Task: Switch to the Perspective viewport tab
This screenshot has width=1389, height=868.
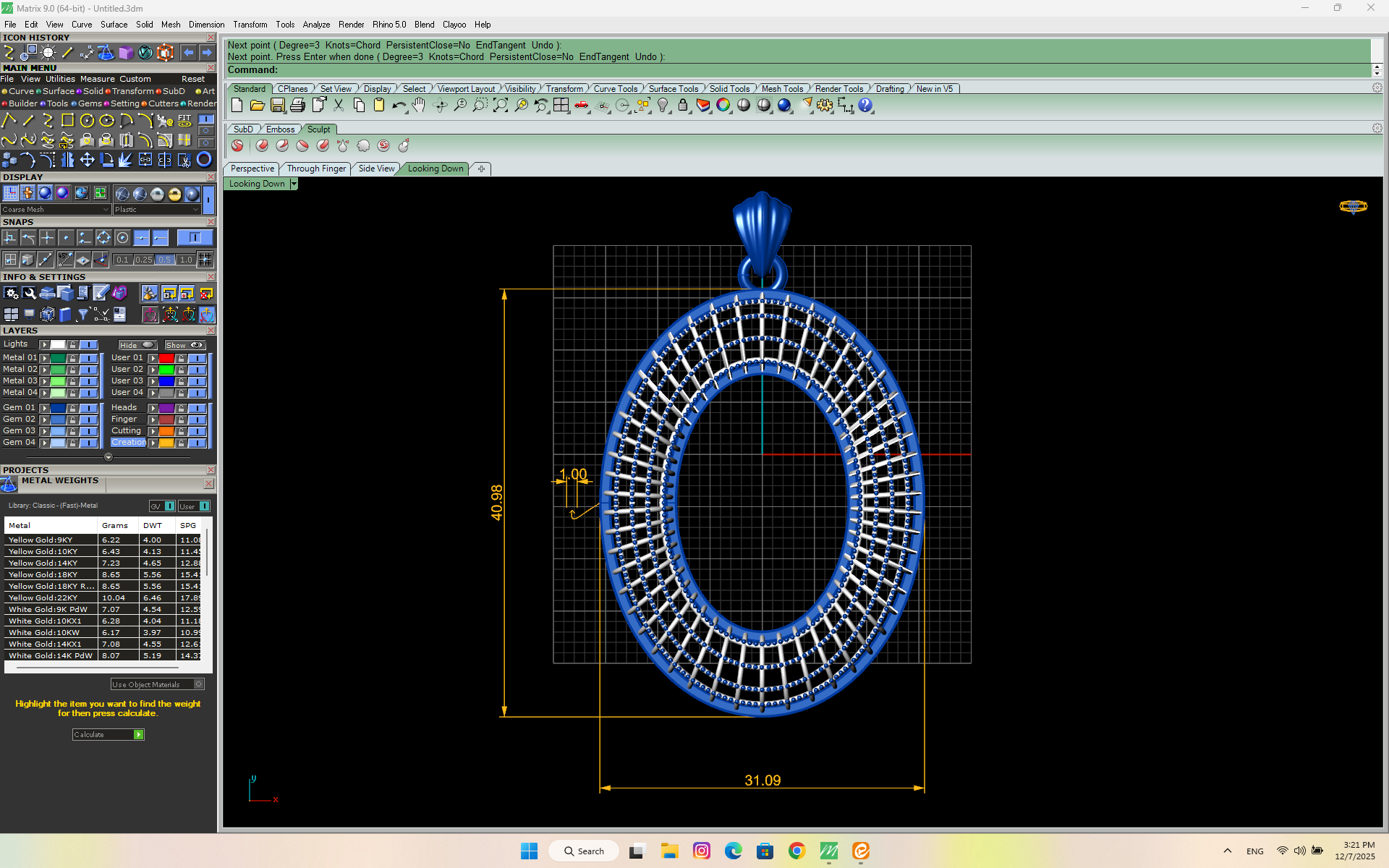Action: [x=252, y=169]
